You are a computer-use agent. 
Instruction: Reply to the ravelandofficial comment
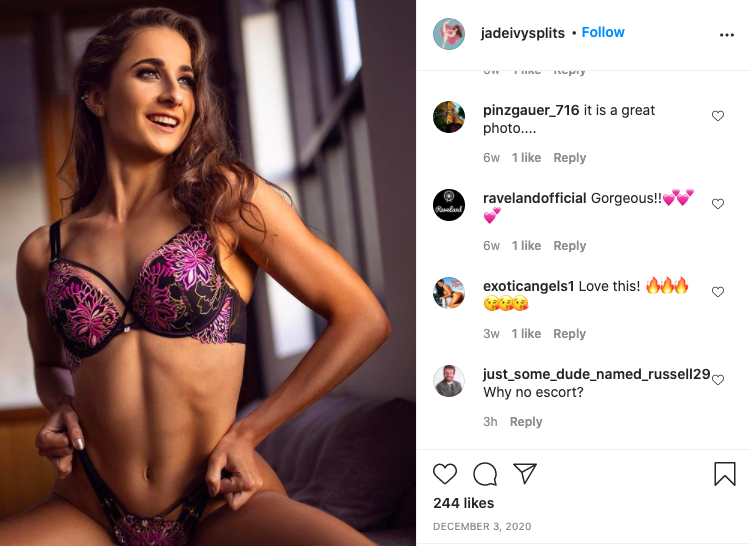tap(569, 246)
